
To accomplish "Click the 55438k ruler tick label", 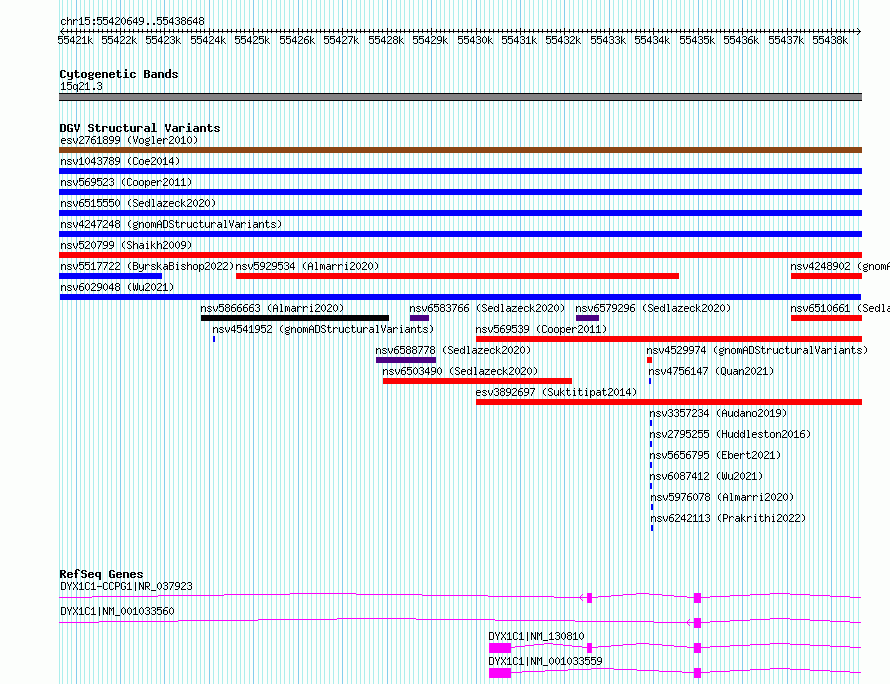I will 830,40.
